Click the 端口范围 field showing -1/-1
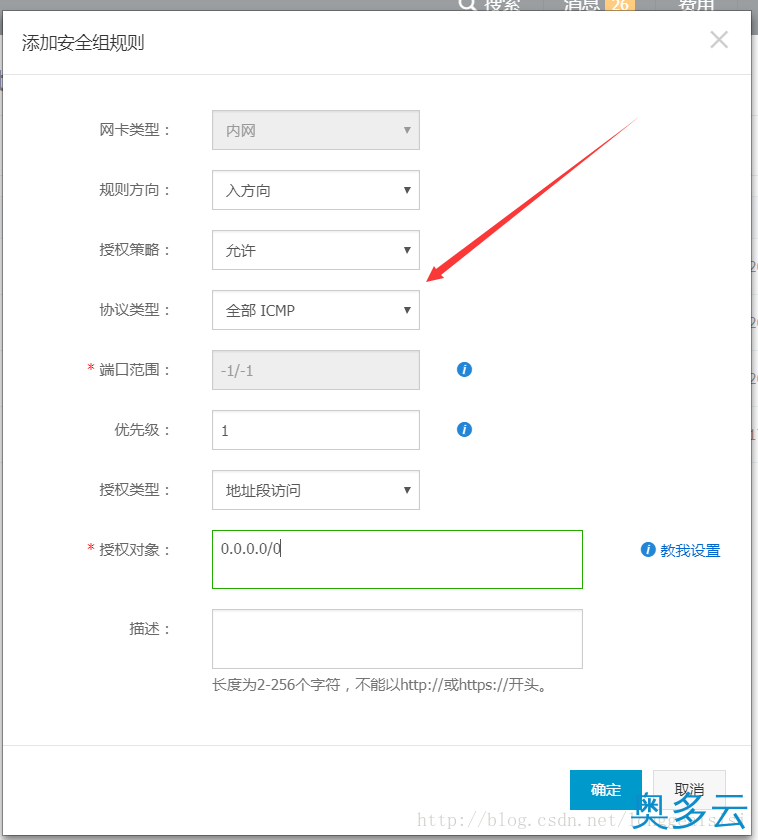 tap(316, 370)
